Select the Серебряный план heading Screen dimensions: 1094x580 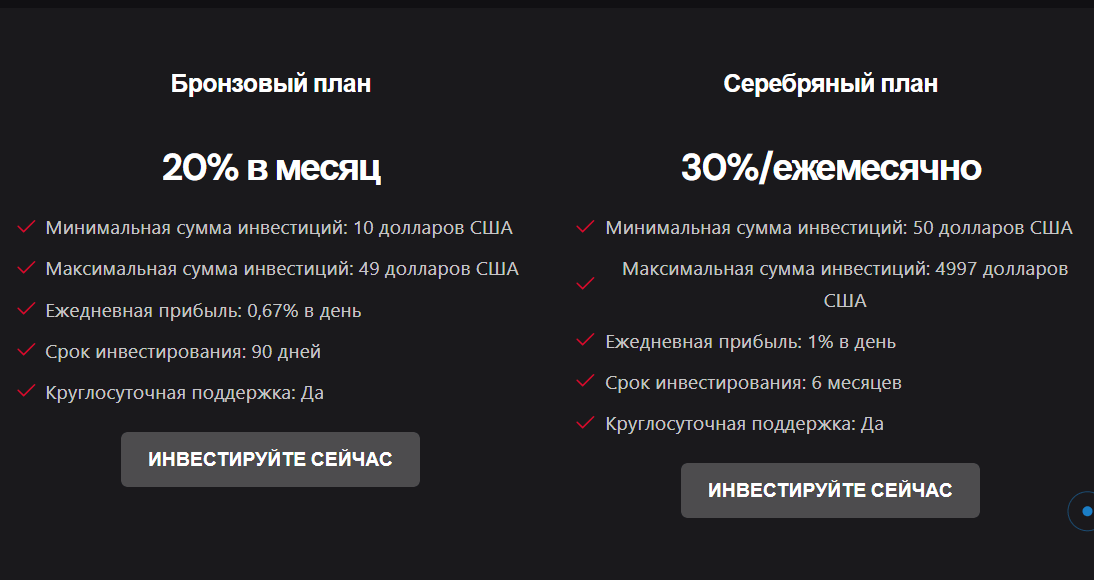[x=831, y=83]
